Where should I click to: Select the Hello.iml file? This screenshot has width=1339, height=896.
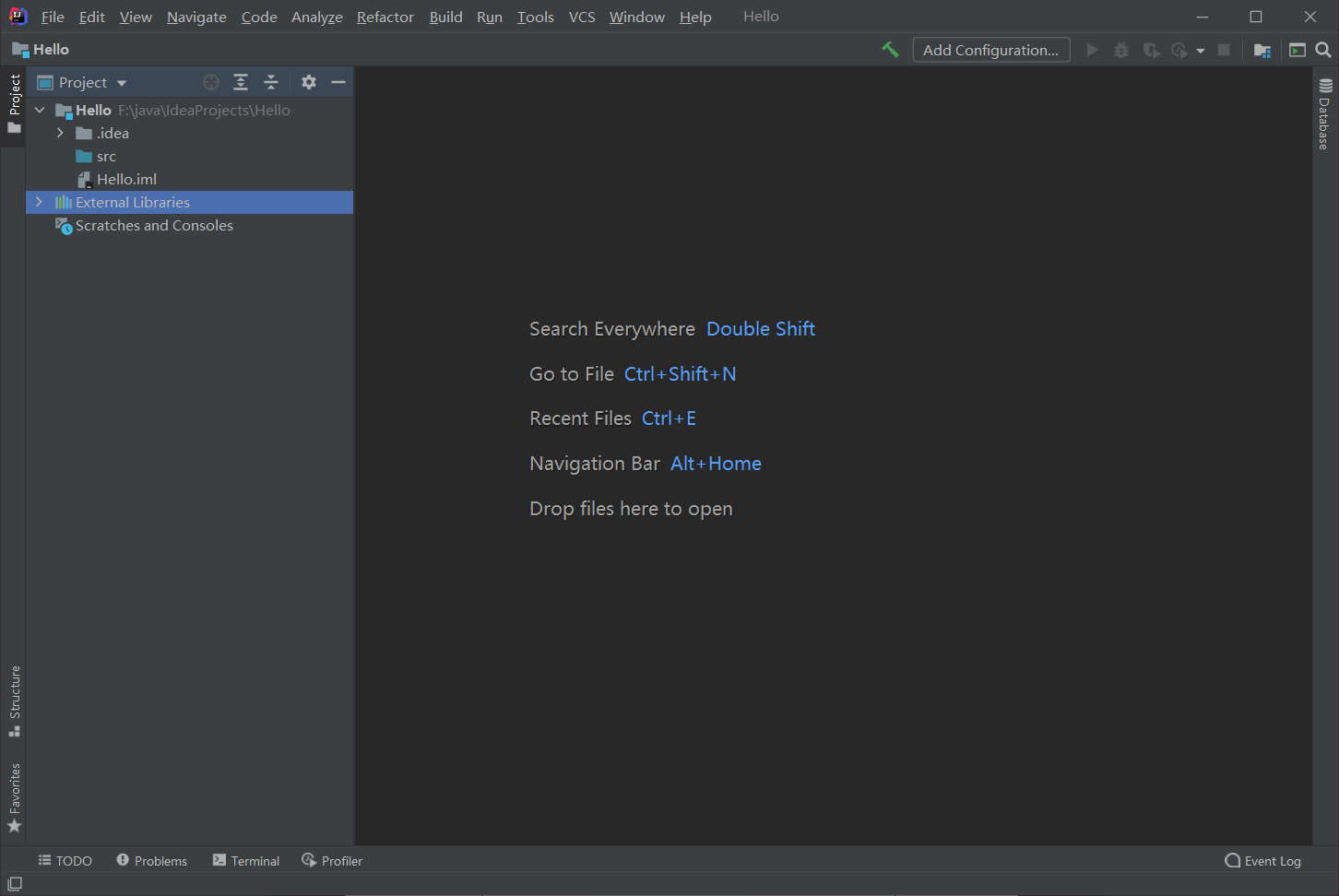[126, 179]
